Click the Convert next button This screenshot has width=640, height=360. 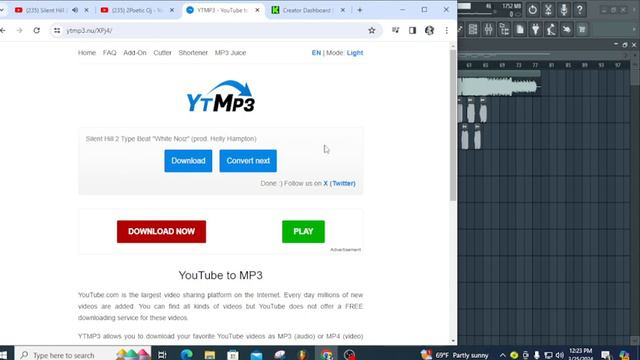tap(248, 161)
